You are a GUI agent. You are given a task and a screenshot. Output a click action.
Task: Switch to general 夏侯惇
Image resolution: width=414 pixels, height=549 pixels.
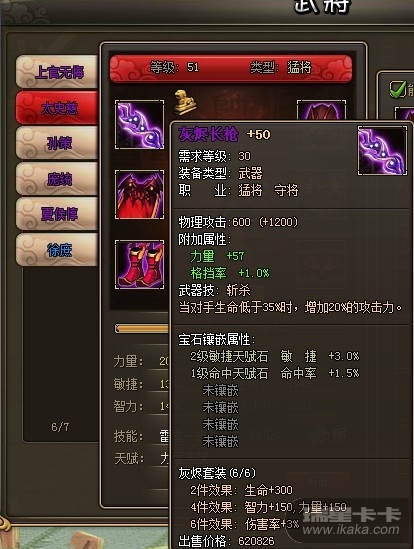point(57,214)
